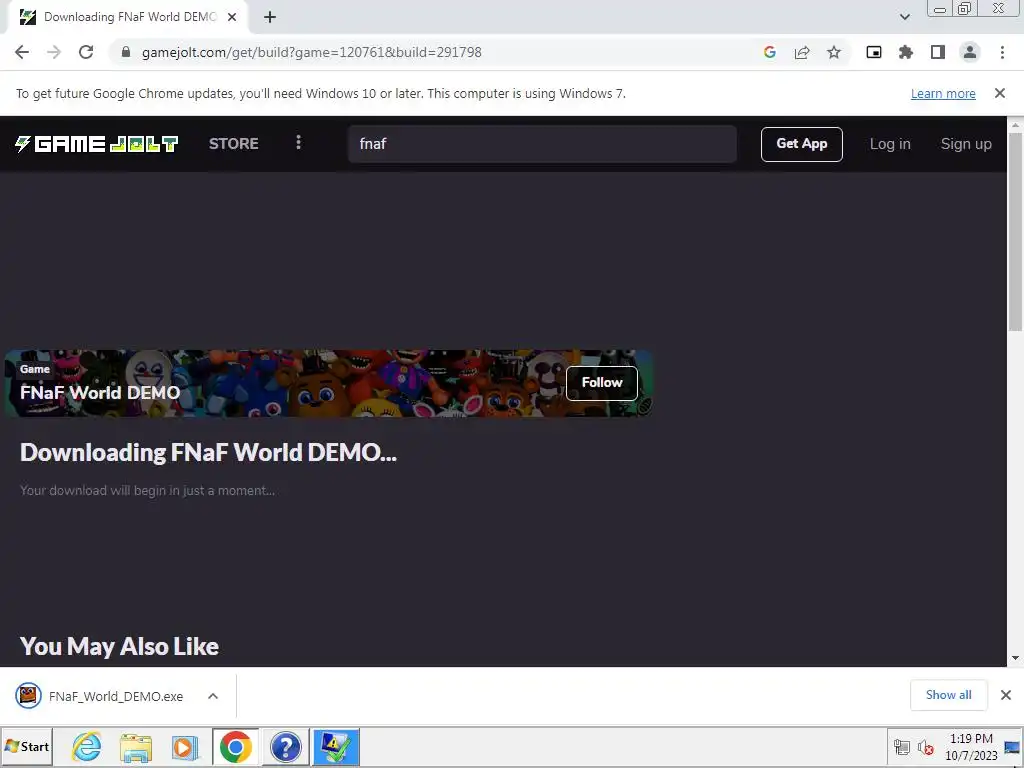
Task: Click the scrollbar down arrow
Action: [1015, 658]
